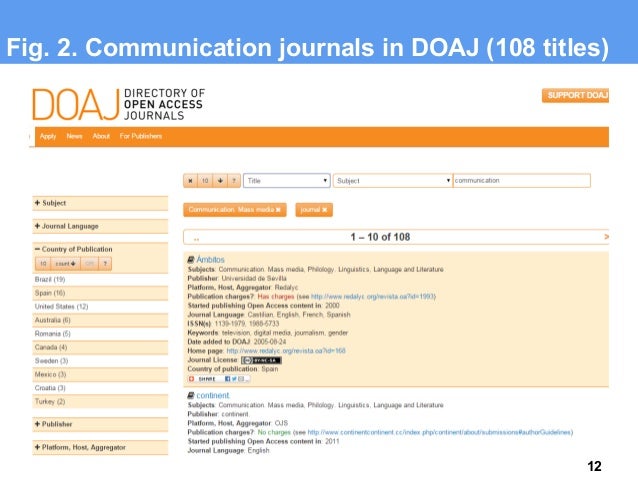
Task: Expand the Platform, Host, Aggregator facet
Action: pos(100,447)
